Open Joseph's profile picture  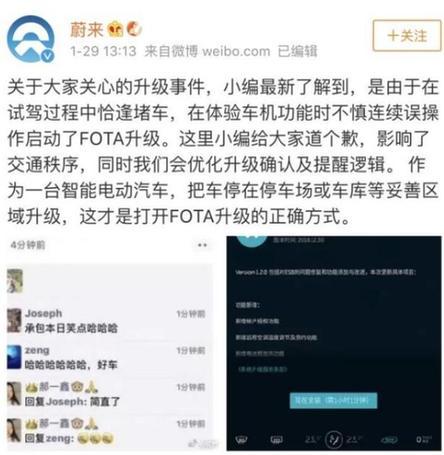[x=14, y=320]
